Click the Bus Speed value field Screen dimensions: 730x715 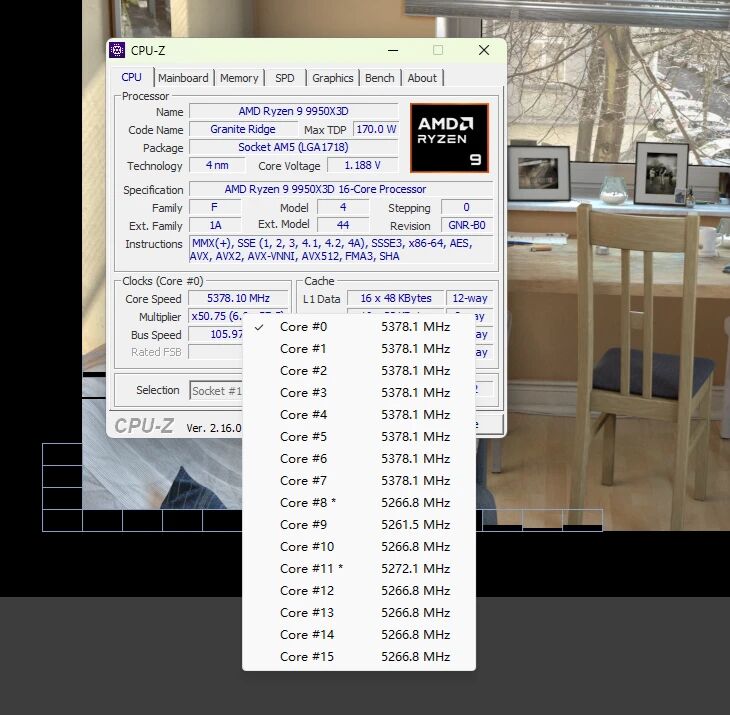click(x=216, y=334)
